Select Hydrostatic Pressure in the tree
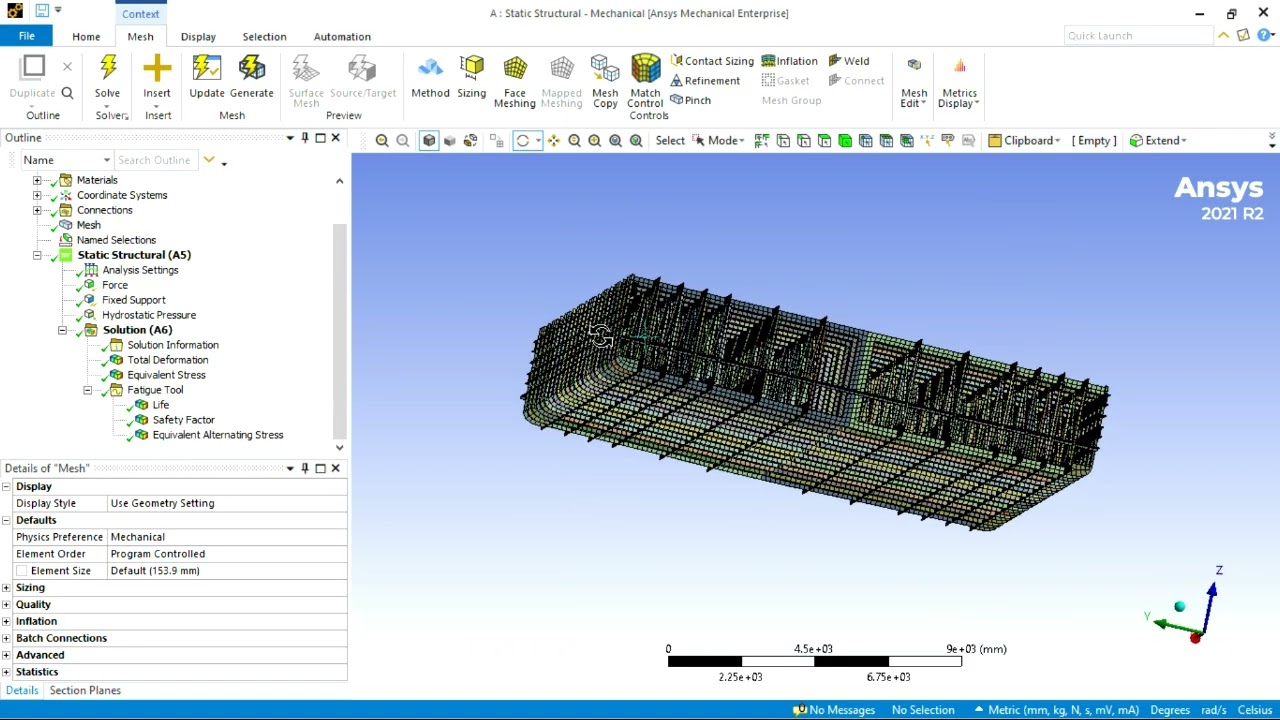 coord(149,315)
